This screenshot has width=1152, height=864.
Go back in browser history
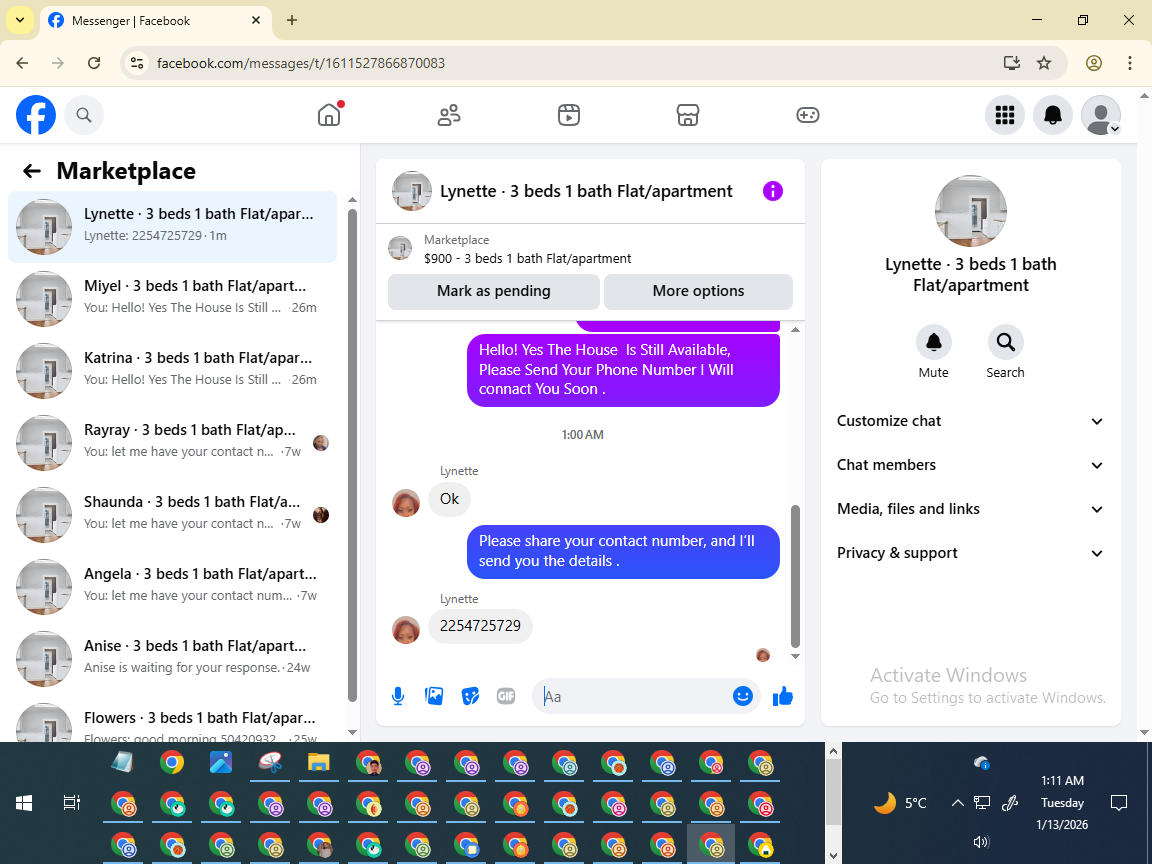coord(22,63)
